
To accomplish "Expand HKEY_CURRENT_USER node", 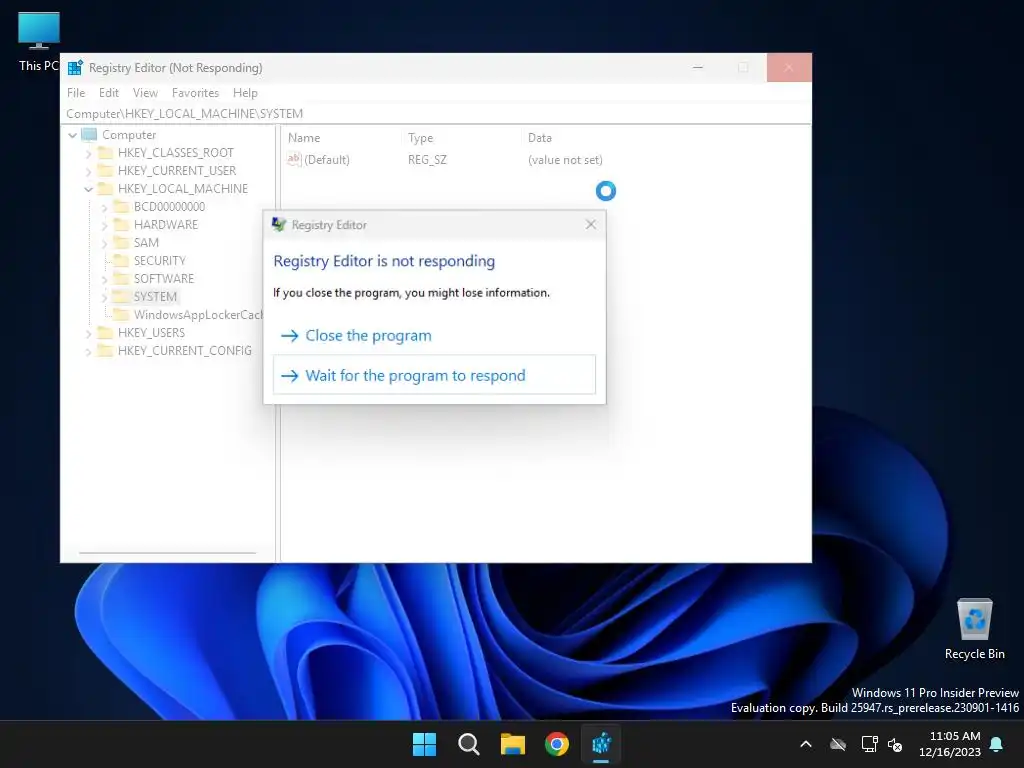I will (88, 171).
